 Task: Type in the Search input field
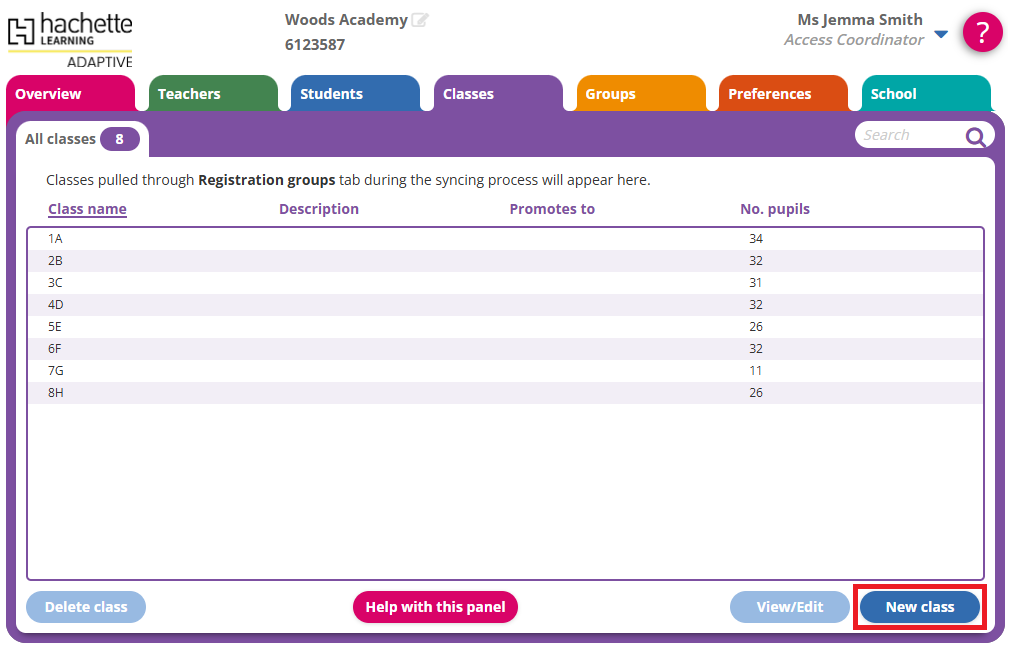tap(905, 135)
